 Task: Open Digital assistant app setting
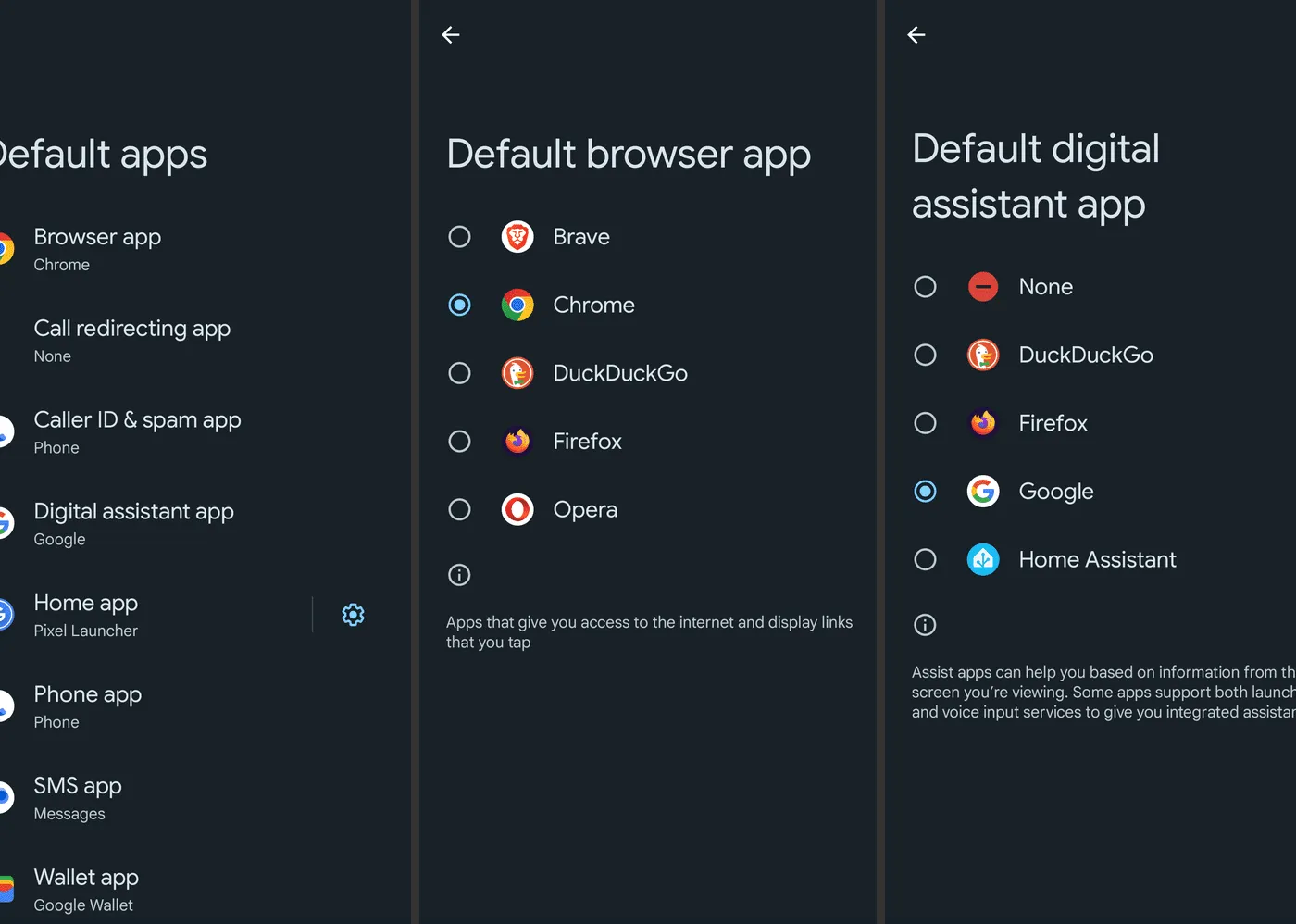click(133, 524)
